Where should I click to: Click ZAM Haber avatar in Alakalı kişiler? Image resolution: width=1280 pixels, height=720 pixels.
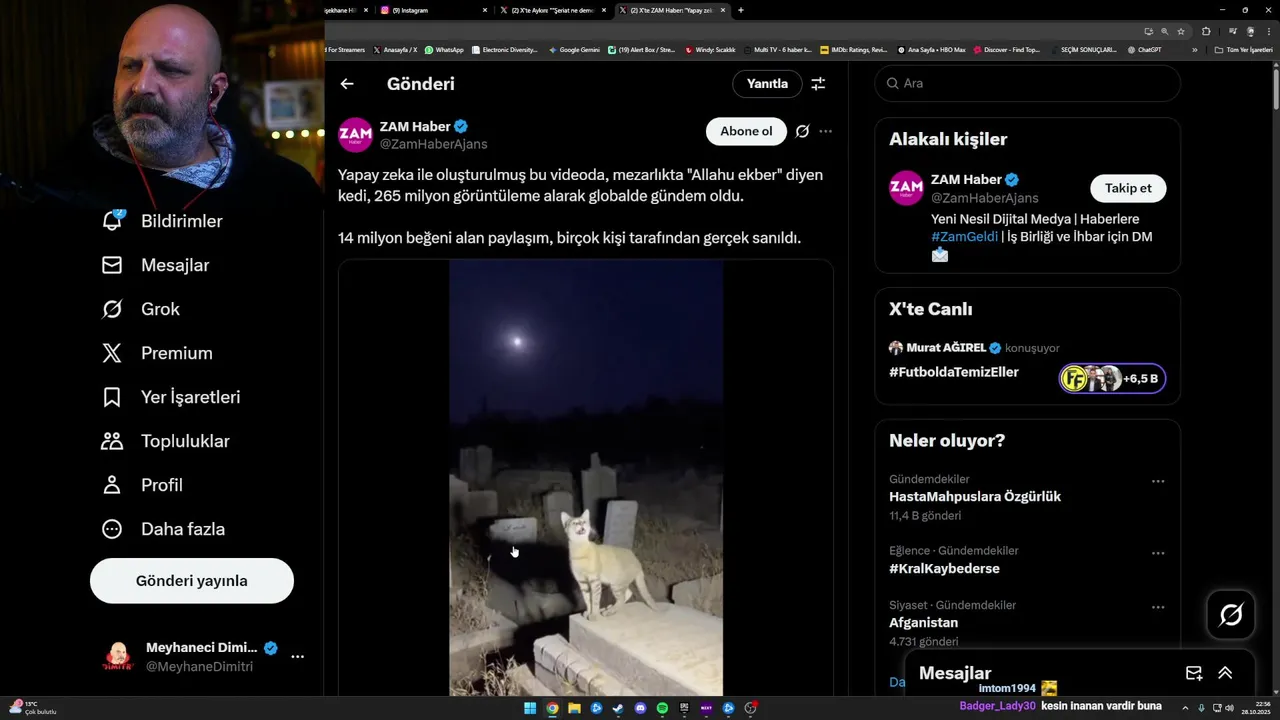[906, 188]
